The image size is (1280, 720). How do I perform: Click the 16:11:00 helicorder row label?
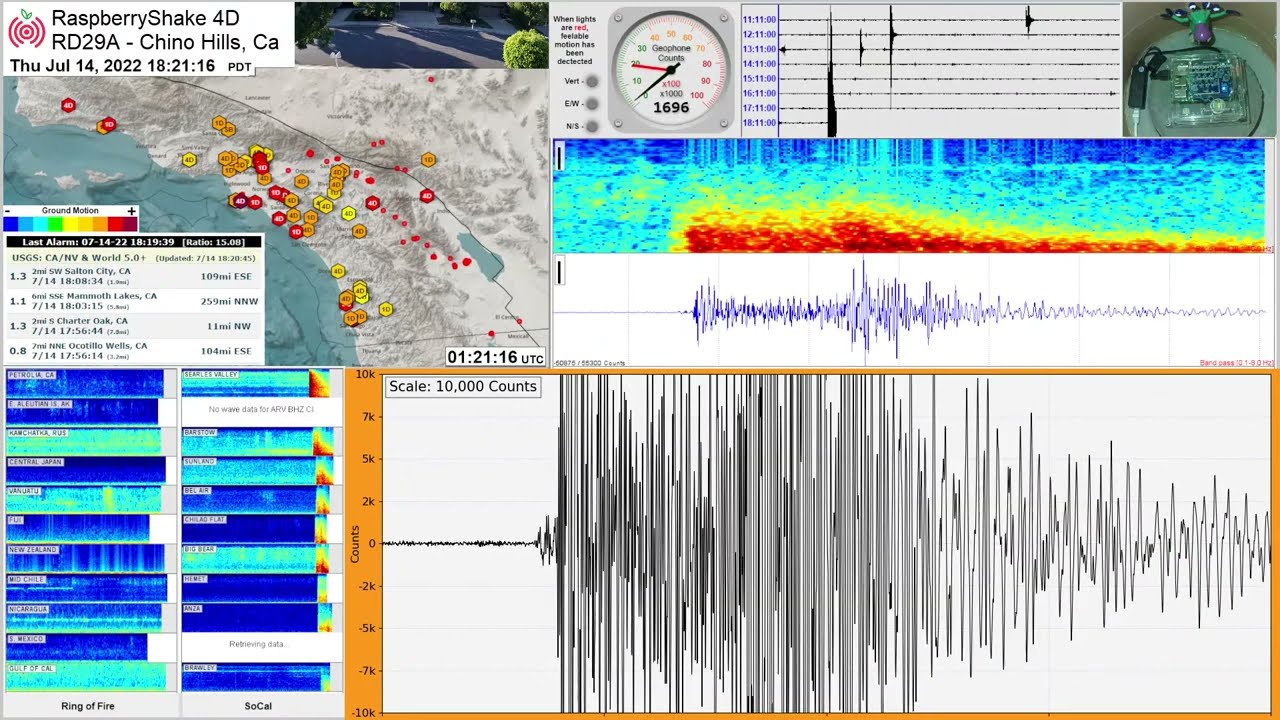tap(759, 93)
